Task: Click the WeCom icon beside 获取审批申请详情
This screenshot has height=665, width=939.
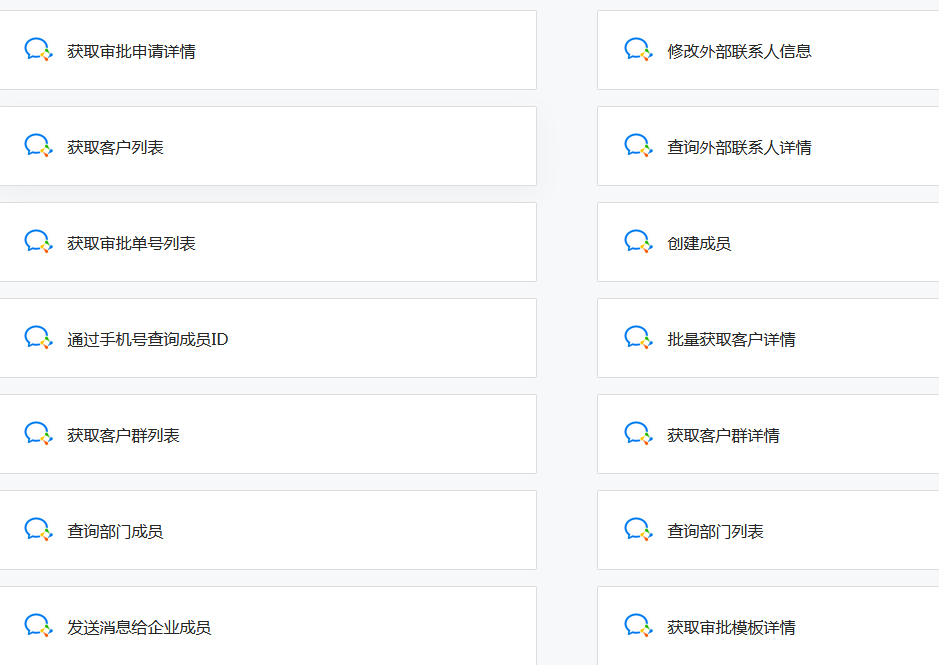Action: pos(38,50)
